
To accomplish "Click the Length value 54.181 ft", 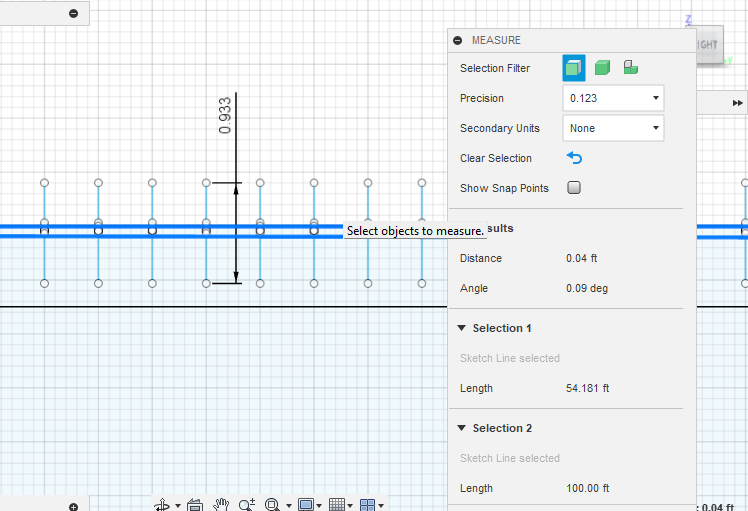I will 587,388.
